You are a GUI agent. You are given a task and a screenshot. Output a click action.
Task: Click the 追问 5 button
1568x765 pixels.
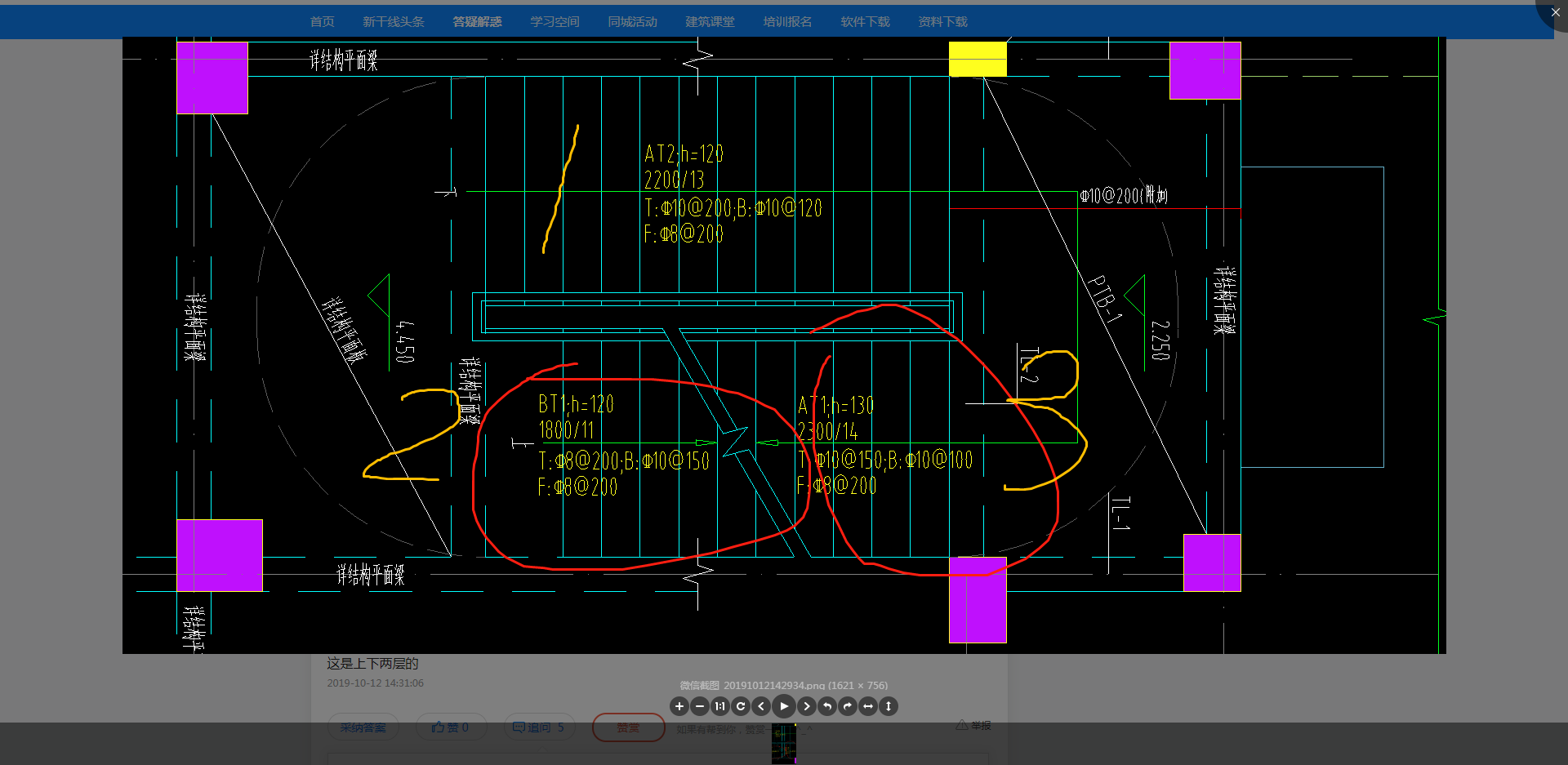tap(539, 727)
